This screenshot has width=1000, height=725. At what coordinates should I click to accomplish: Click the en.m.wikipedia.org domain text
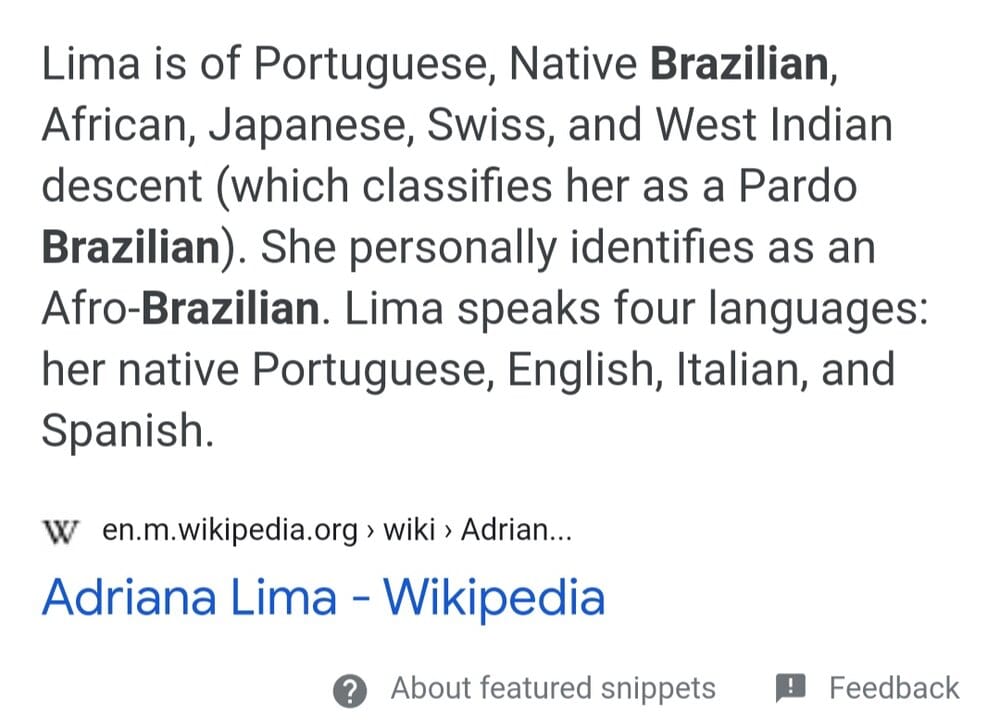tap(230, 530)
